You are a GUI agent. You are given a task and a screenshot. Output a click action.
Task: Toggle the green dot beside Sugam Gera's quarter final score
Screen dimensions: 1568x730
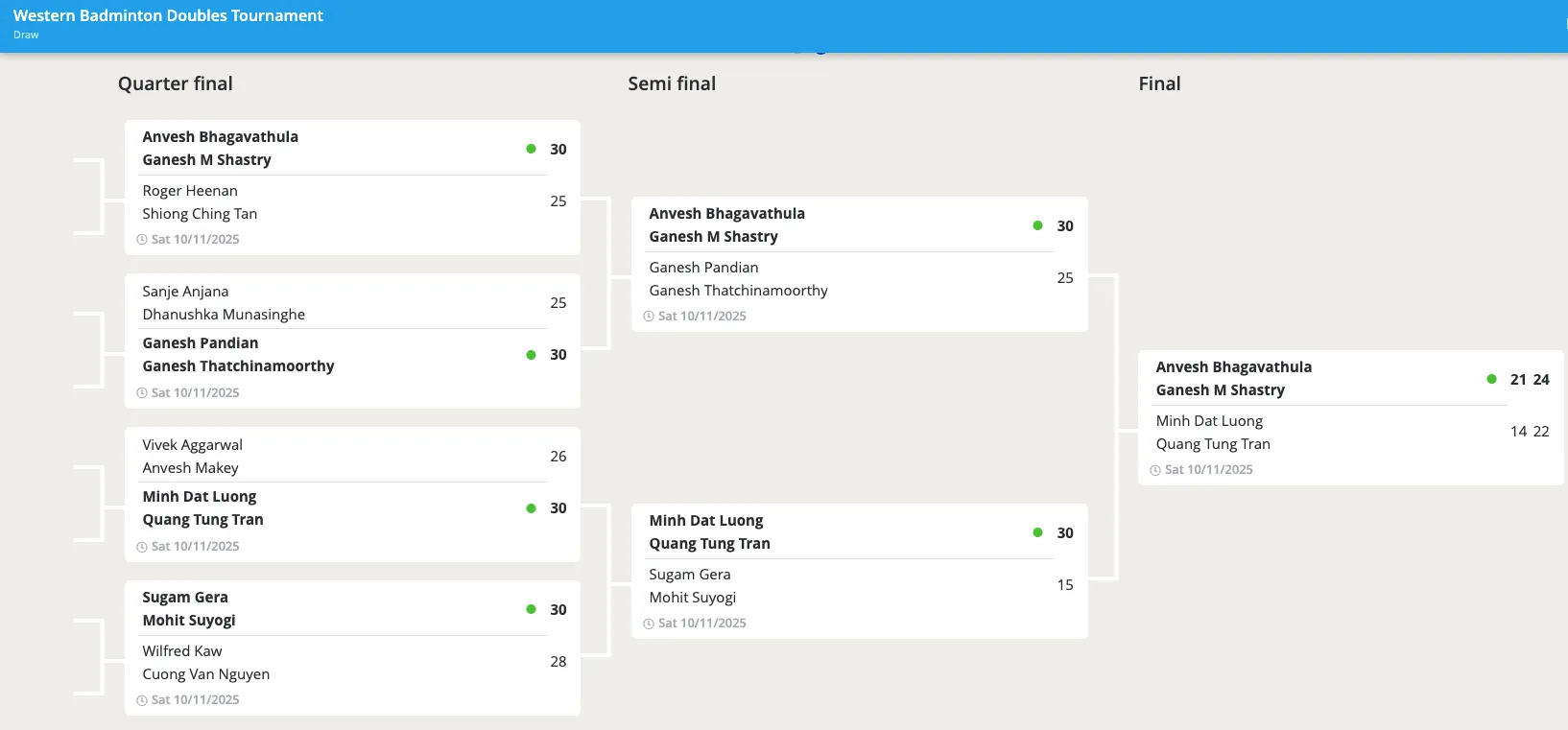pos(531,609)
